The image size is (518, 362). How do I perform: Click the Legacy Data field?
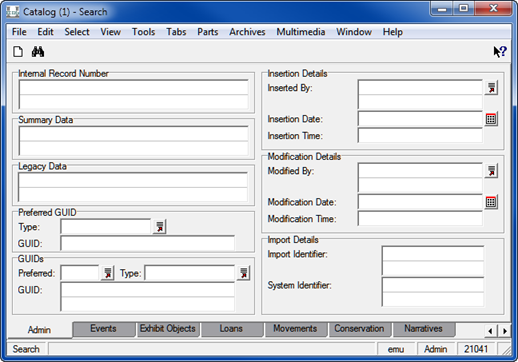coord(133,187)
